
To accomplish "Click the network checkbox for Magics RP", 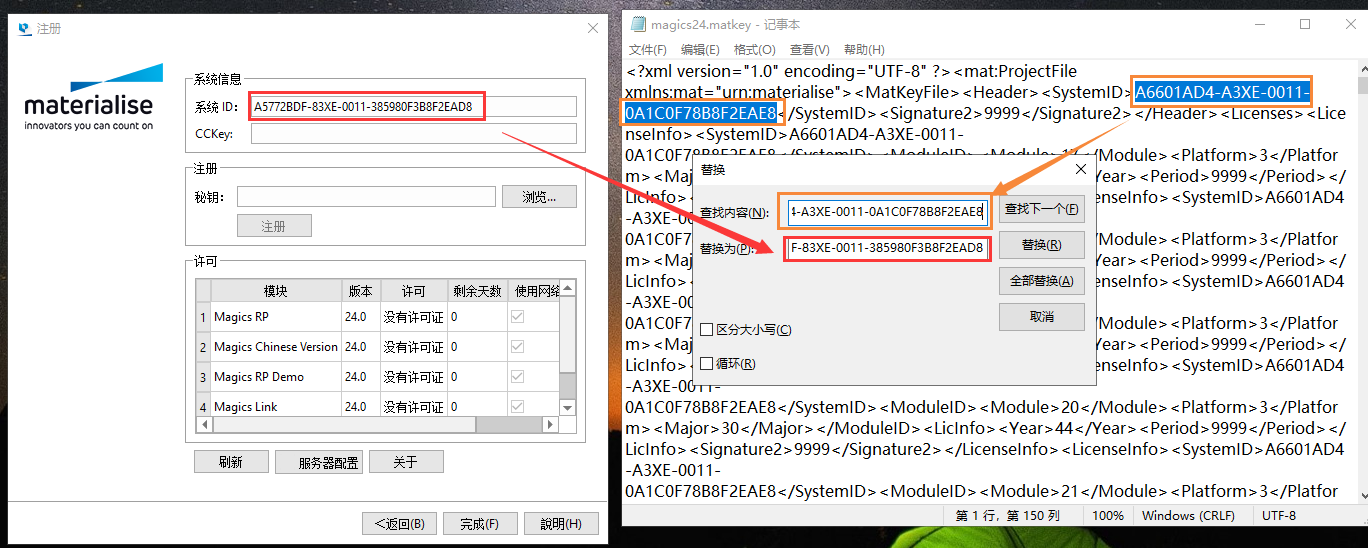I will (x=517, y=317).
